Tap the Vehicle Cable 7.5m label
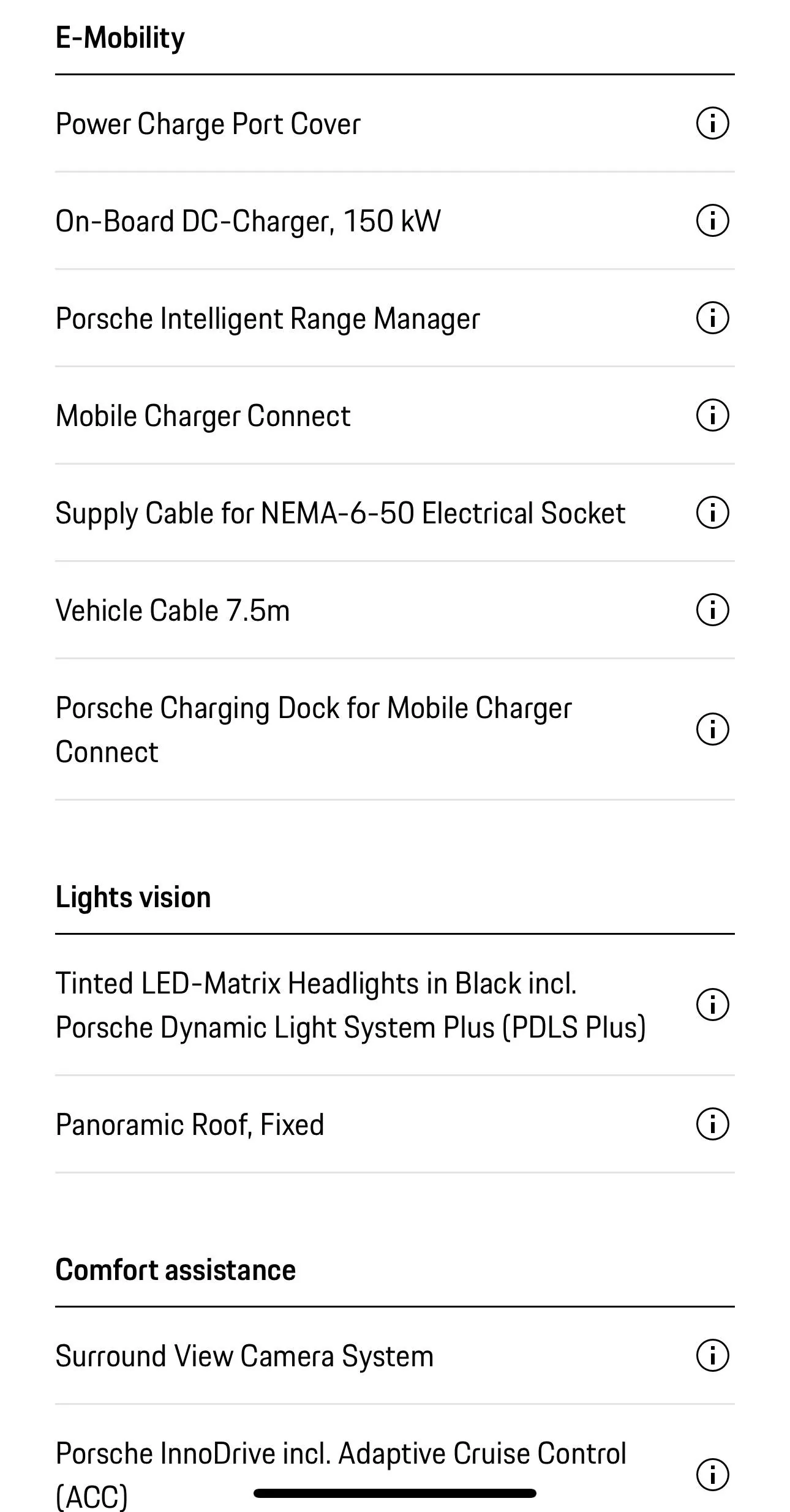 click(x=173, y=611)
